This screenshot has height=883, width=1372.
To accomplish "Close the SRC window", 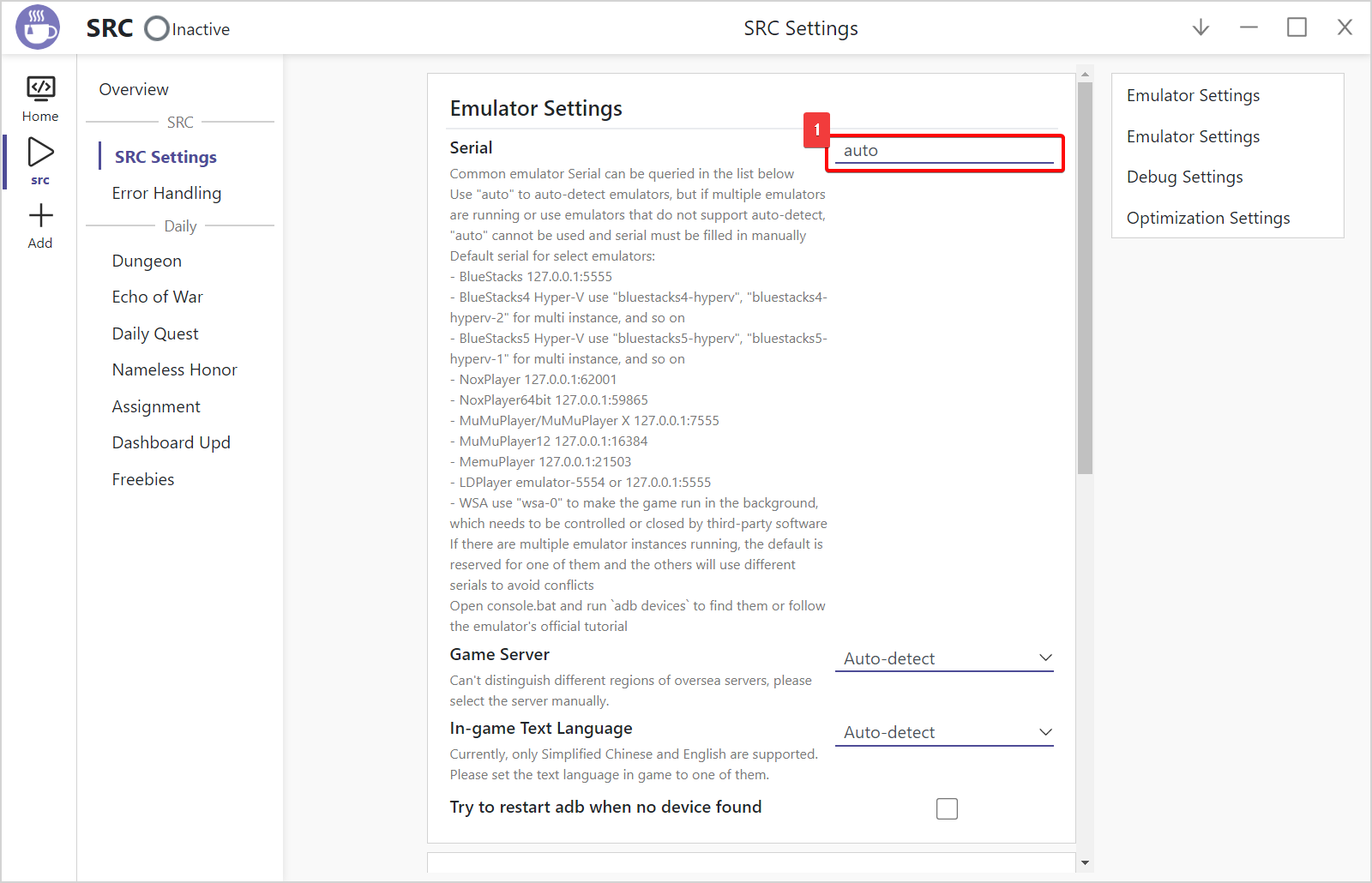I will [1345, 27].
